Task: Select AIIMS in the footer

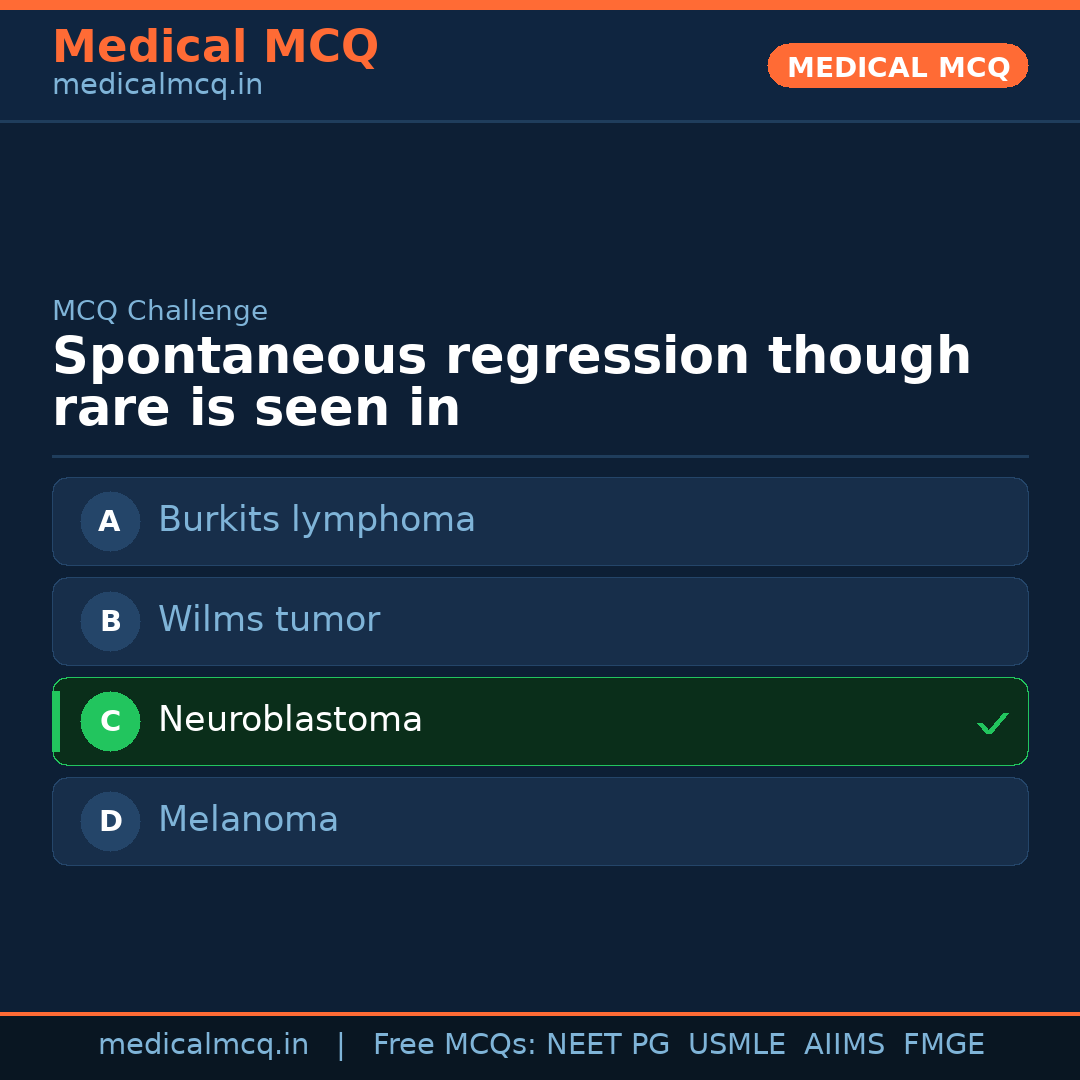Action: tap(844, 1045)
